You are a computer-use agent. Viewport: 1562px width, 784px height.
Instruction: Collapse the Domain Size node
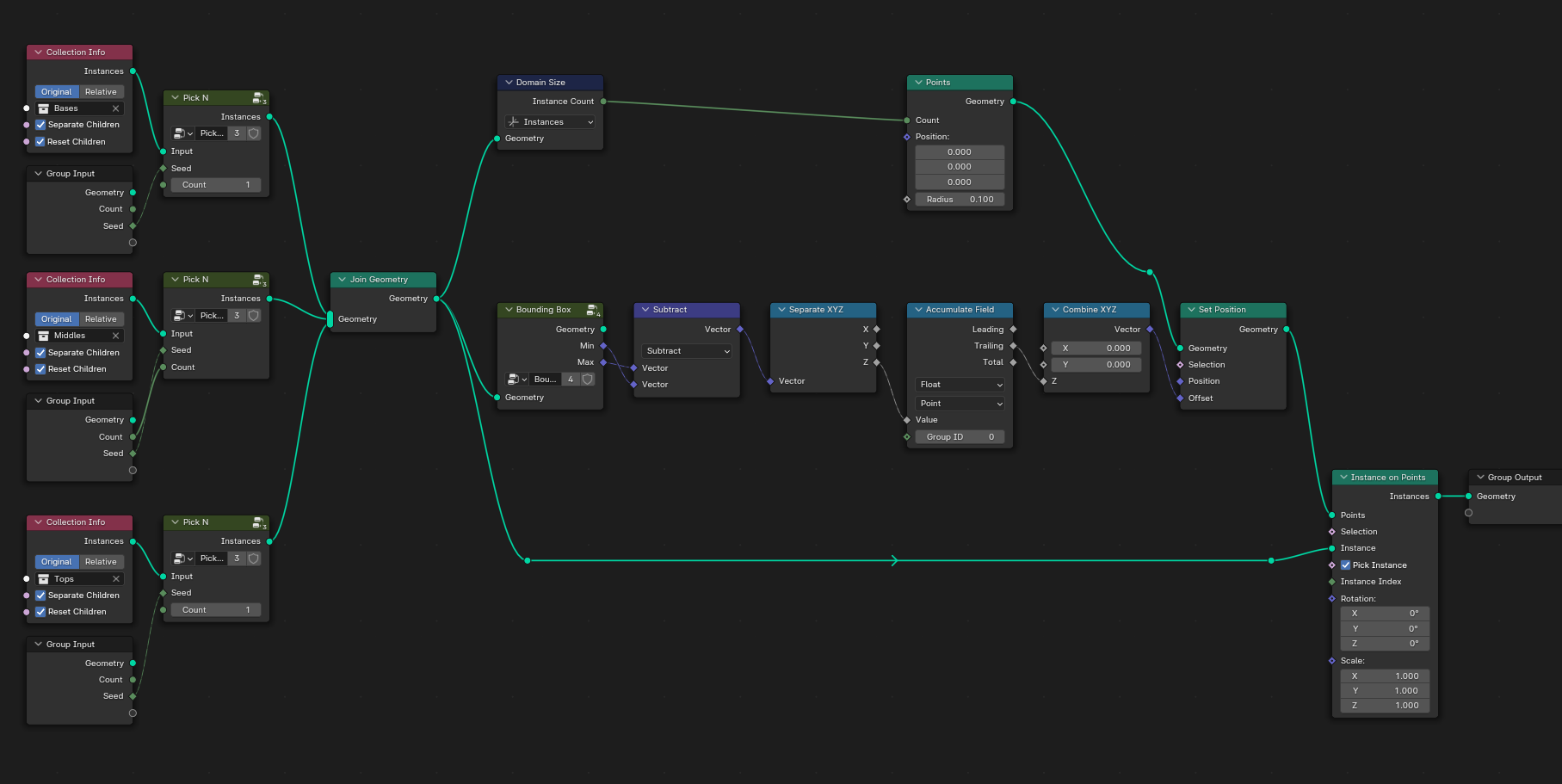click(509, 83)
